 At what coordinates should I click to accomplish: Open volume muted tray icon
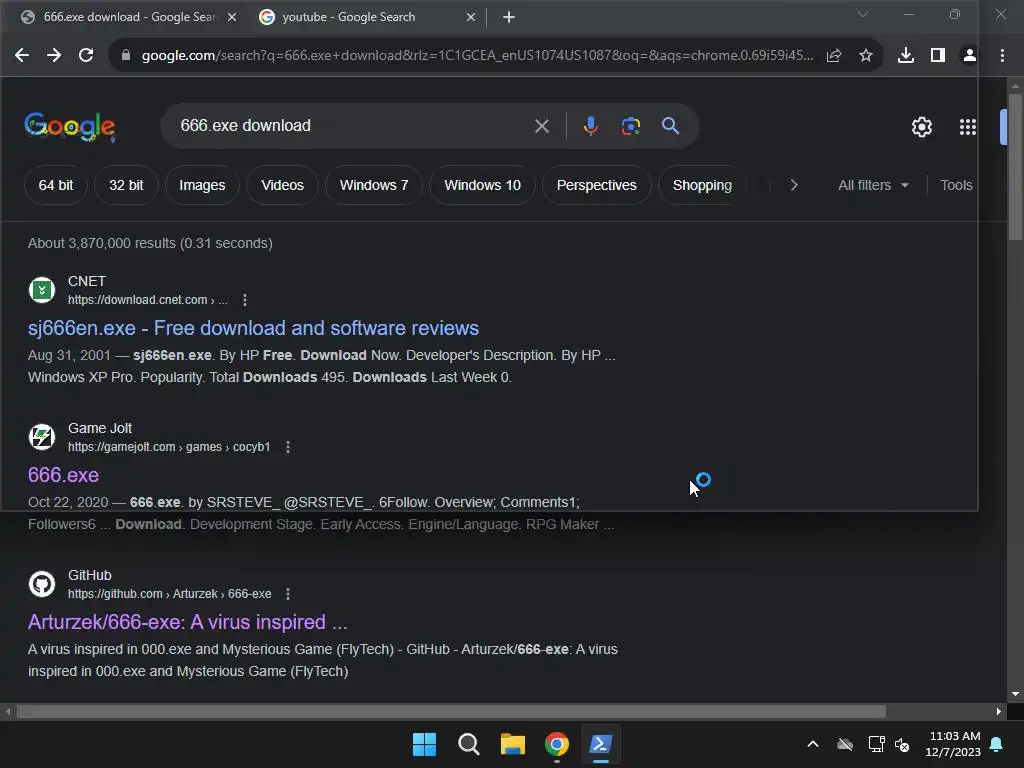(x=903, y=744)
